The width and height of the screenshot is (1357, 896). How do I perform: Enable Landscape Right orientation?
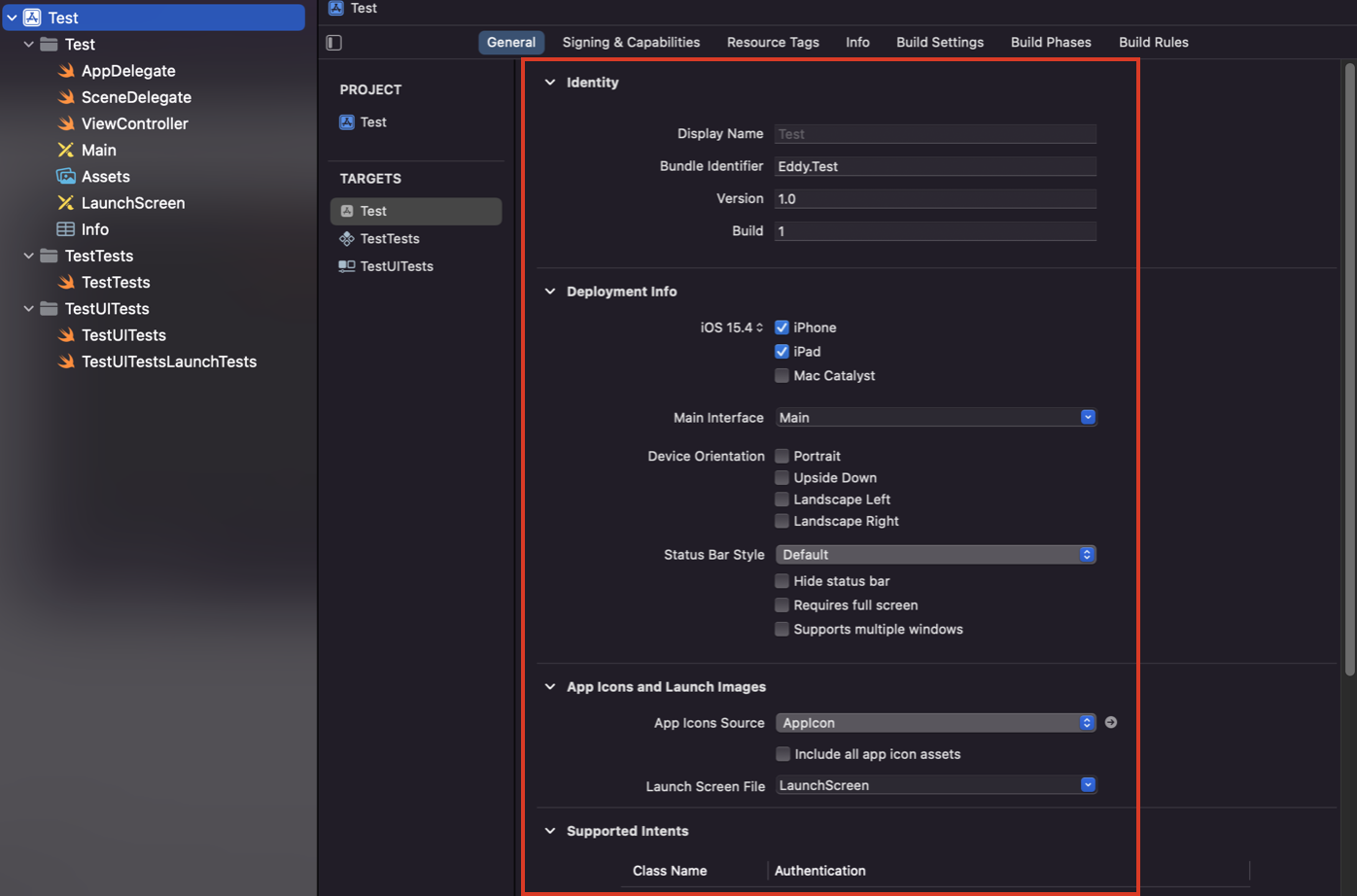pos(782,521)
